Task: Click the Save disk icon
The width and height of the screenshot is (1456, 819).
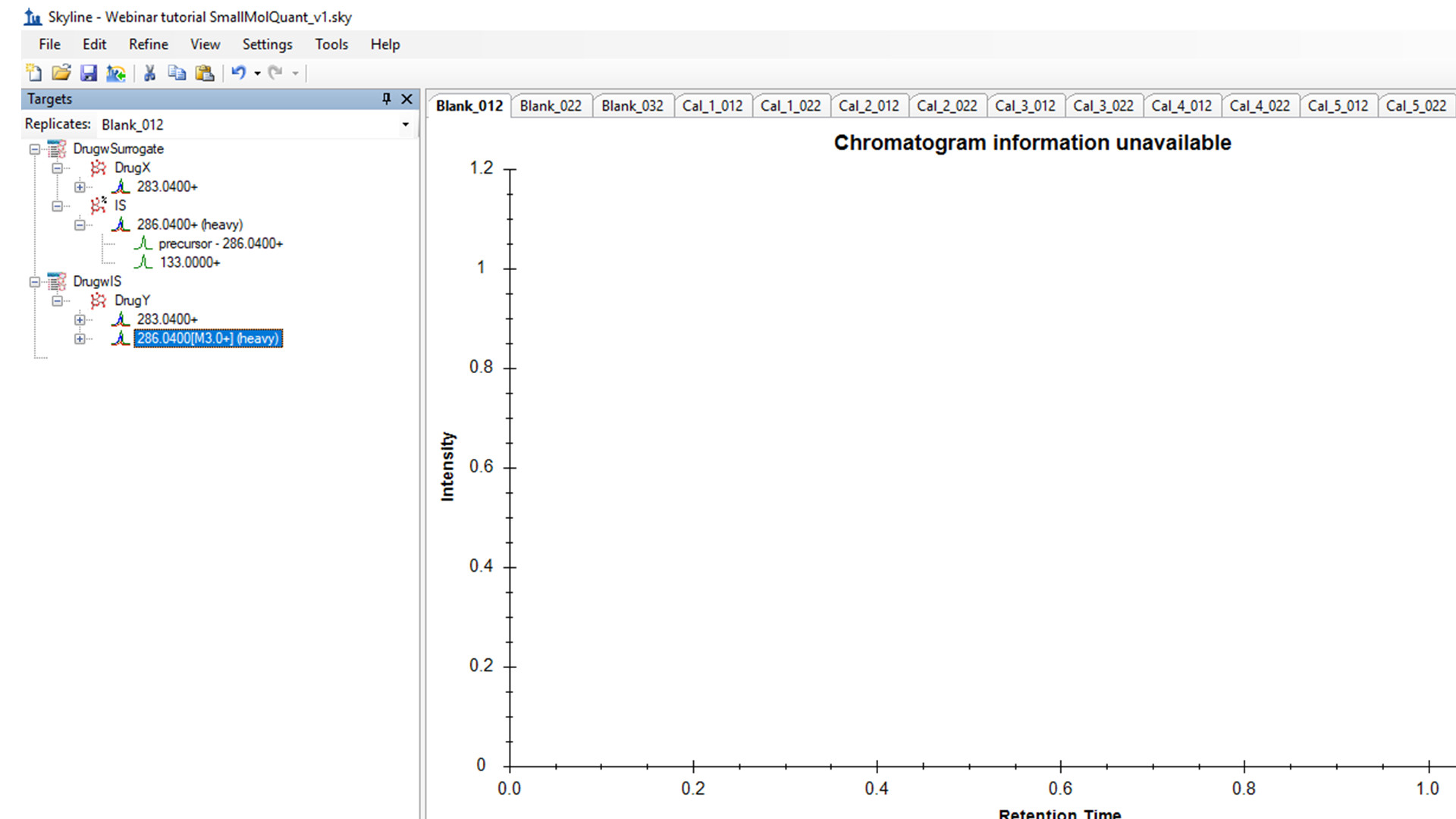Action: 89,73
